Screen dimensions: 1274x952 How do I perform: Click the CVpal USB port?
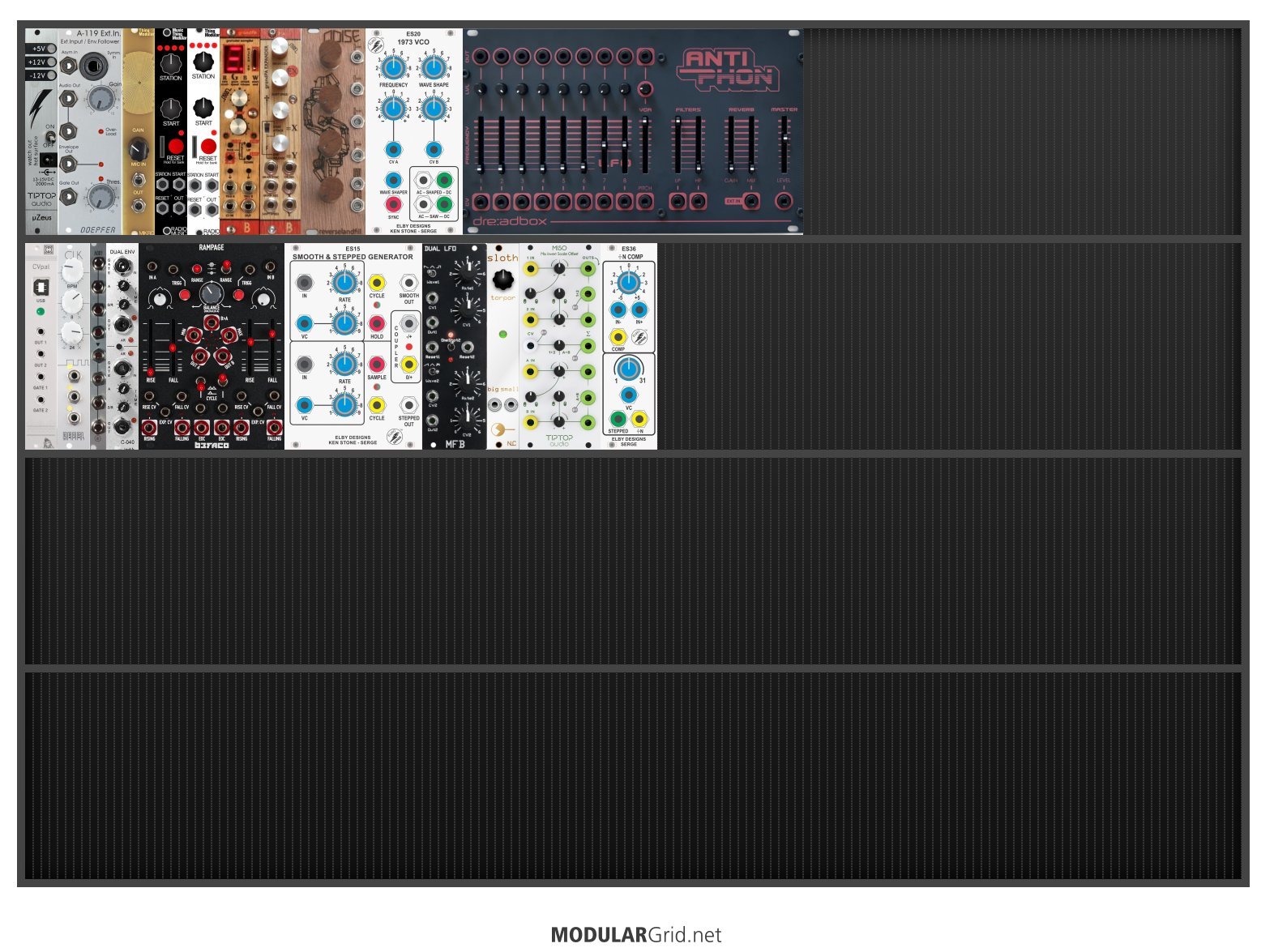[x=41, y=286]
